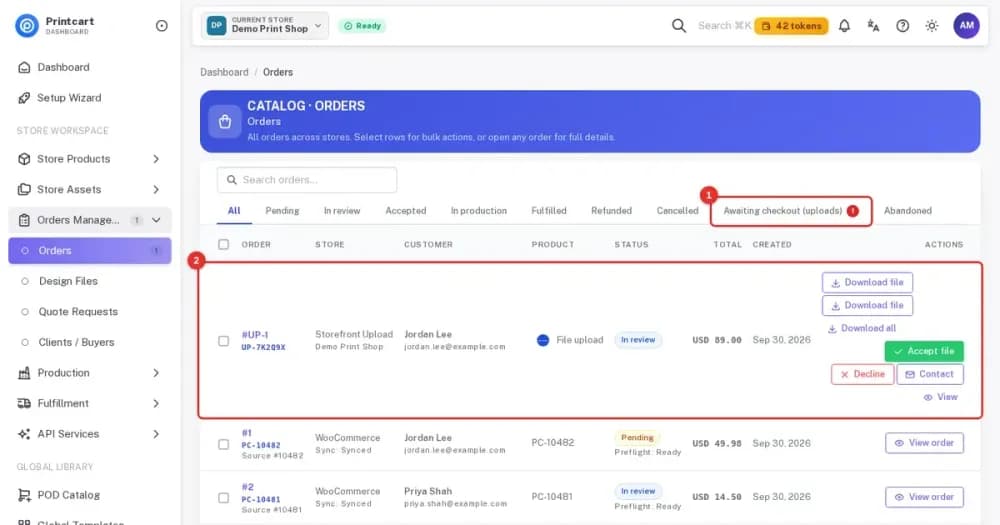Collapse sidebar using the circle icon
The width and height of the screenshot is (1000, 525).
coord(162,26)
